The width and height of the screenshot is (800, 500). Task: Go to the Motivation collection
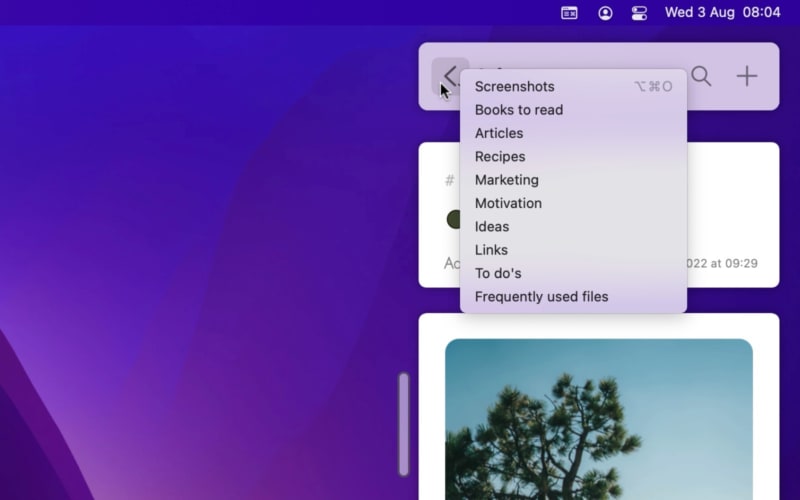coord(573,203)
